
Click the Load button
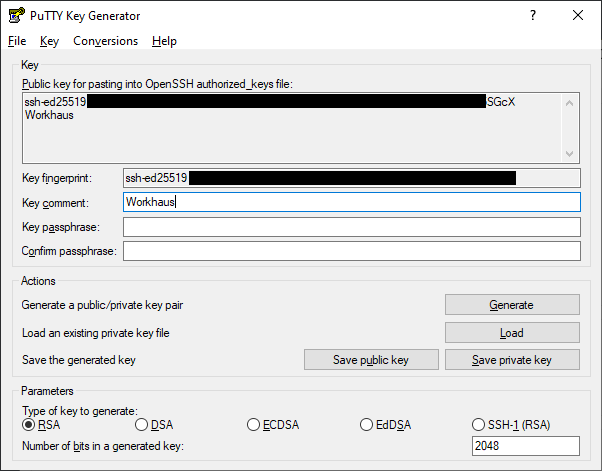tap(512, 332)
